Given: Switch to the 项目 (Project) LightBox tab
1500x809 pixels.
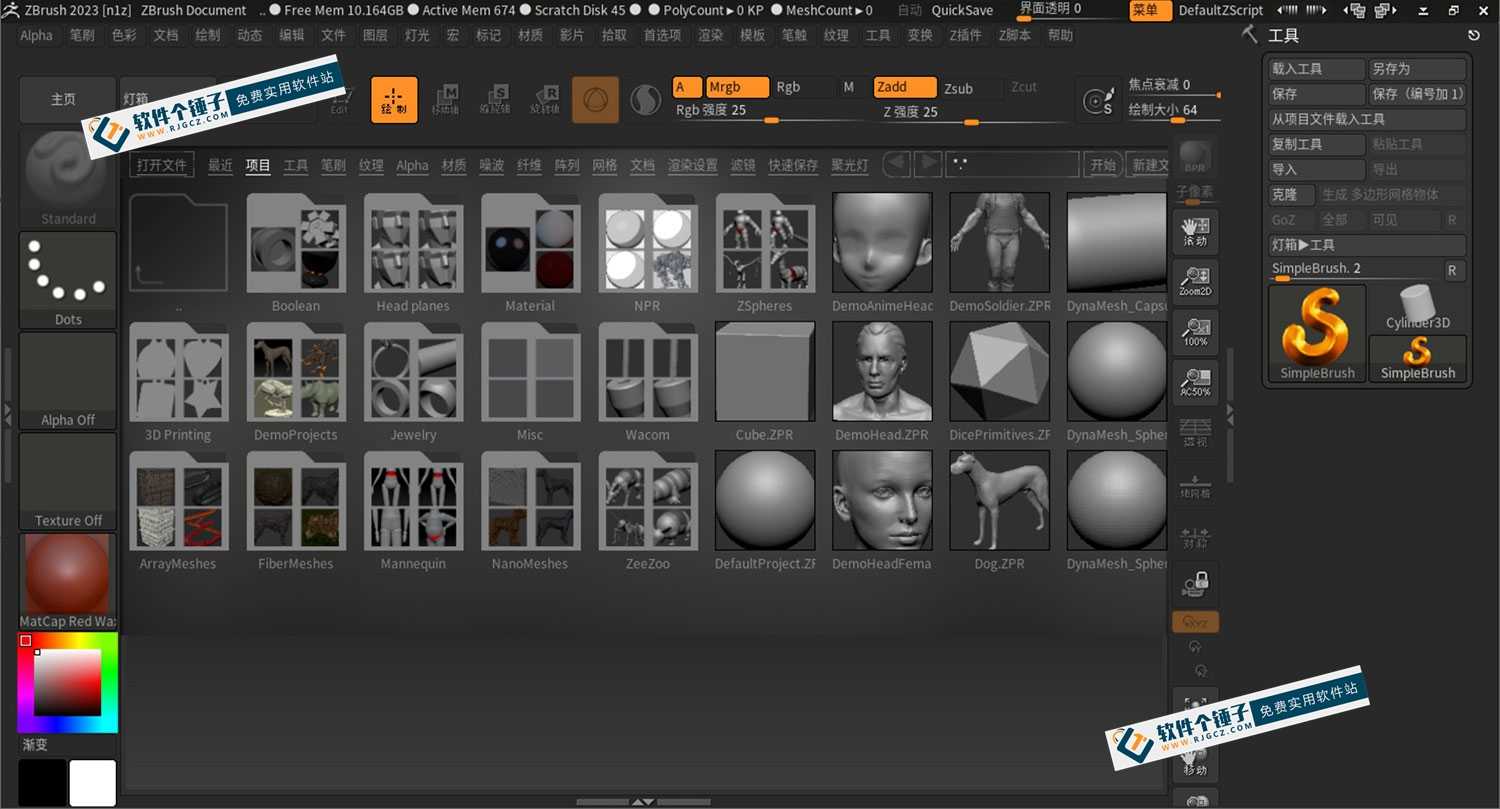Looking at the screenshot, I should pos(258,166).
